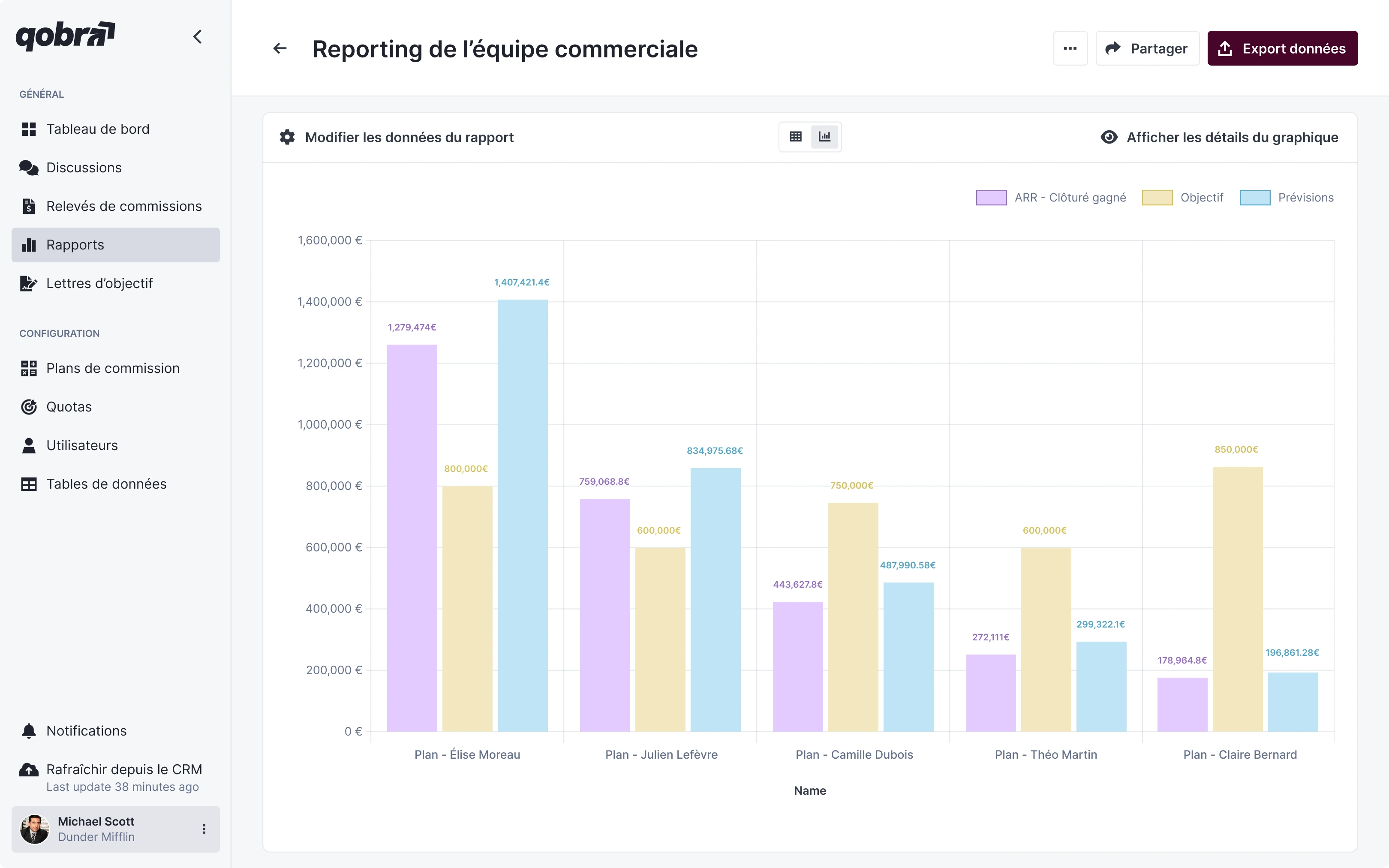
Task: Click the Discussions chat icon
Action: pos(28,168)
